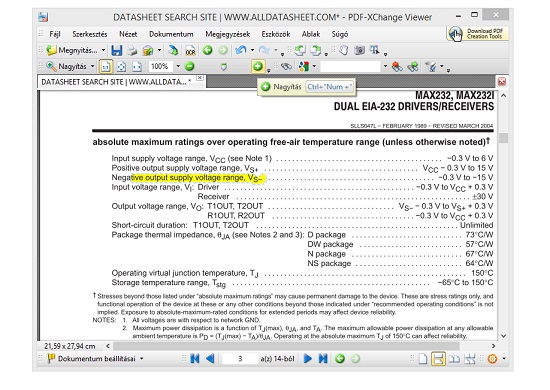This screenshot has height=390, width=550.
Task: Enable single page layout
Action: tap(423, 359)
